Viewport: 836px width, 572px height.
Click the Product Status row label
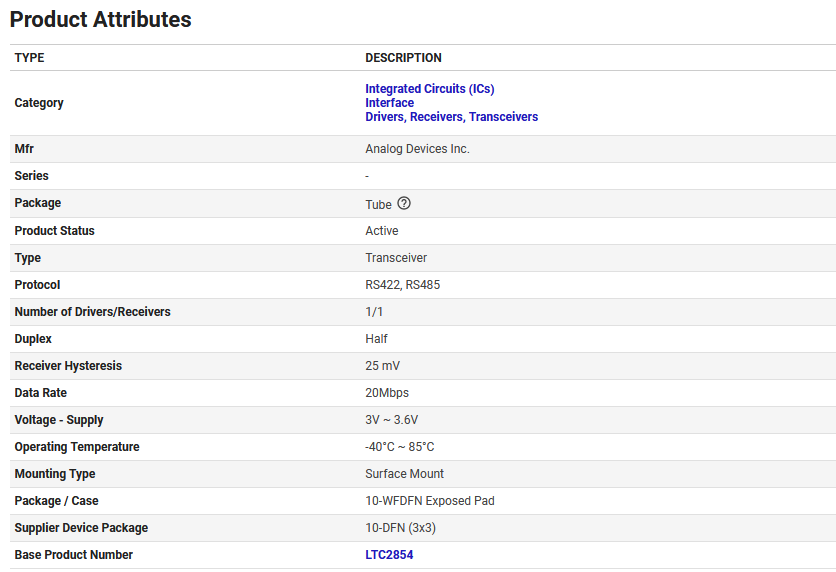[x=55, y=231]
